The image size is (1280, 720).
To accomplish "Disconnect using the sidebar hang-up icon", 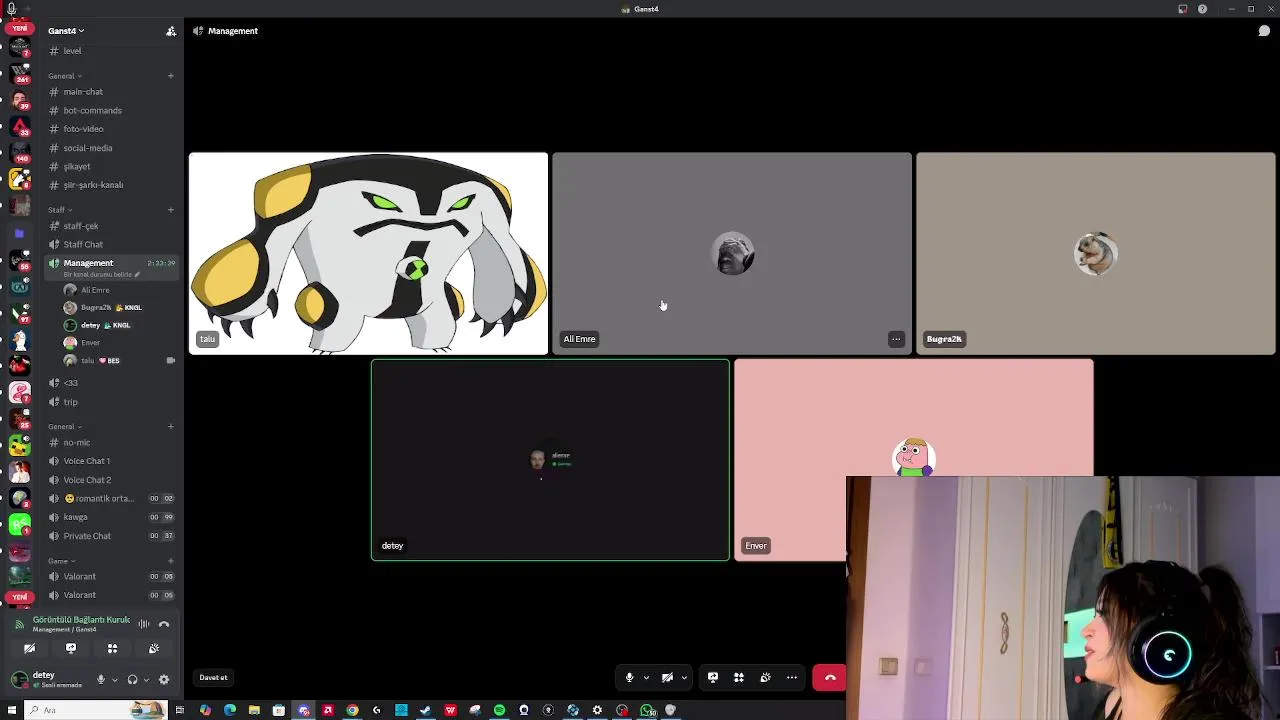I will 164,624.
